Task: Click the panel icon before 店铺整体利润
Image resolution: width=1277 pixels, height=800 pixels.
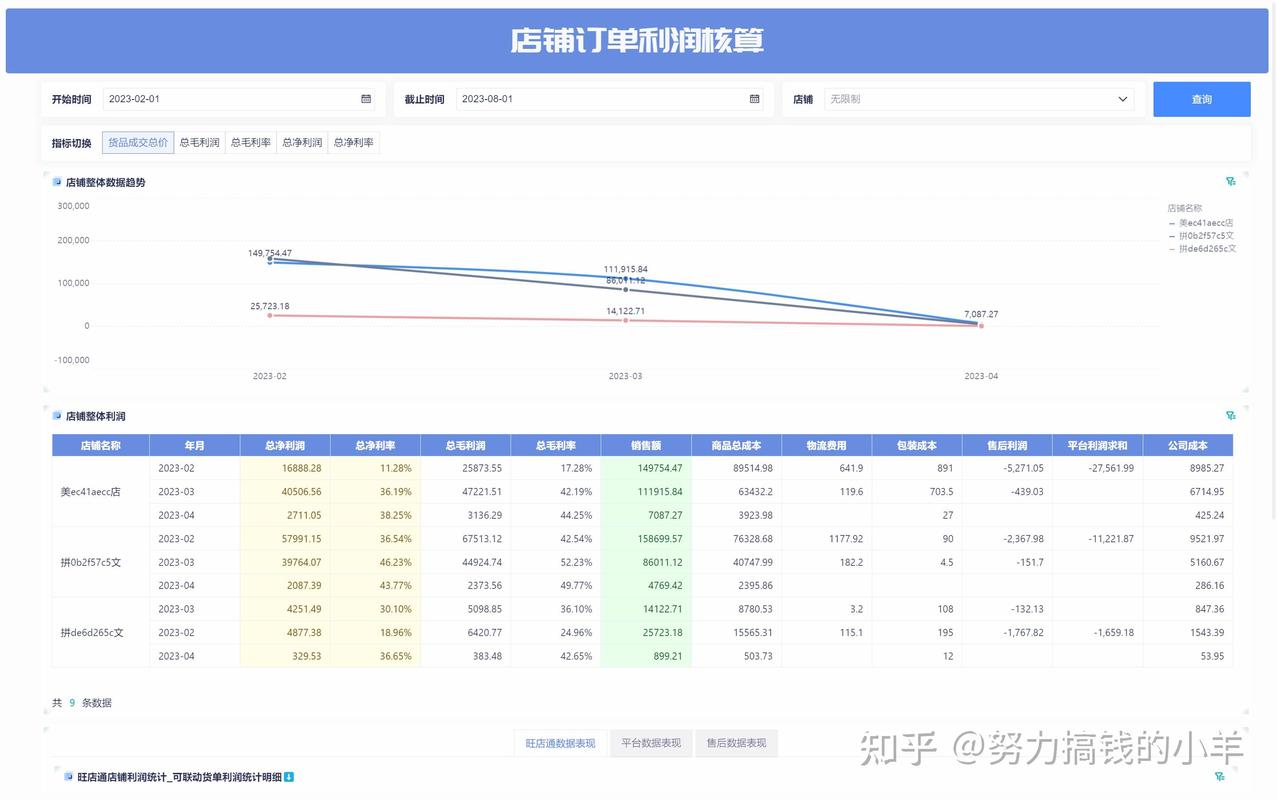Action: click(57, 416)
